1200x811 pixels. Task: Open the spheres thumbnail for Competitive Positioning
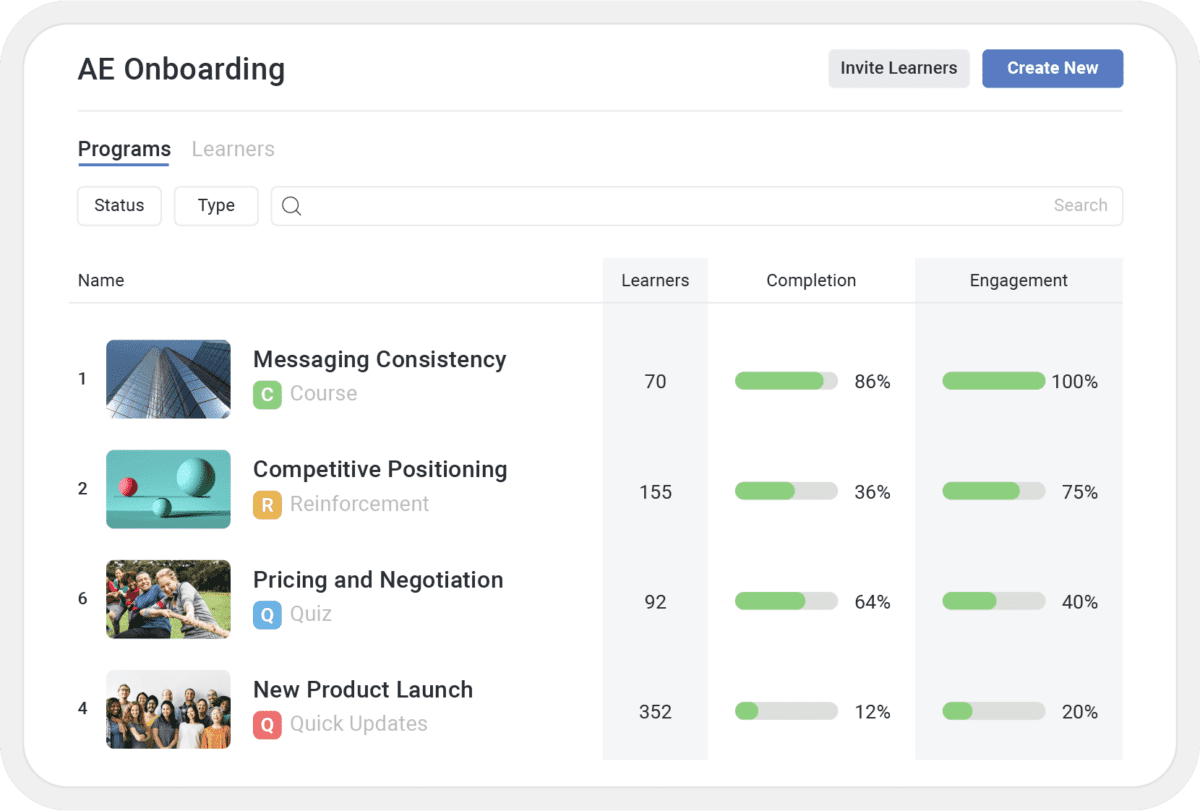pyautogui.click(x=168, y=489)
